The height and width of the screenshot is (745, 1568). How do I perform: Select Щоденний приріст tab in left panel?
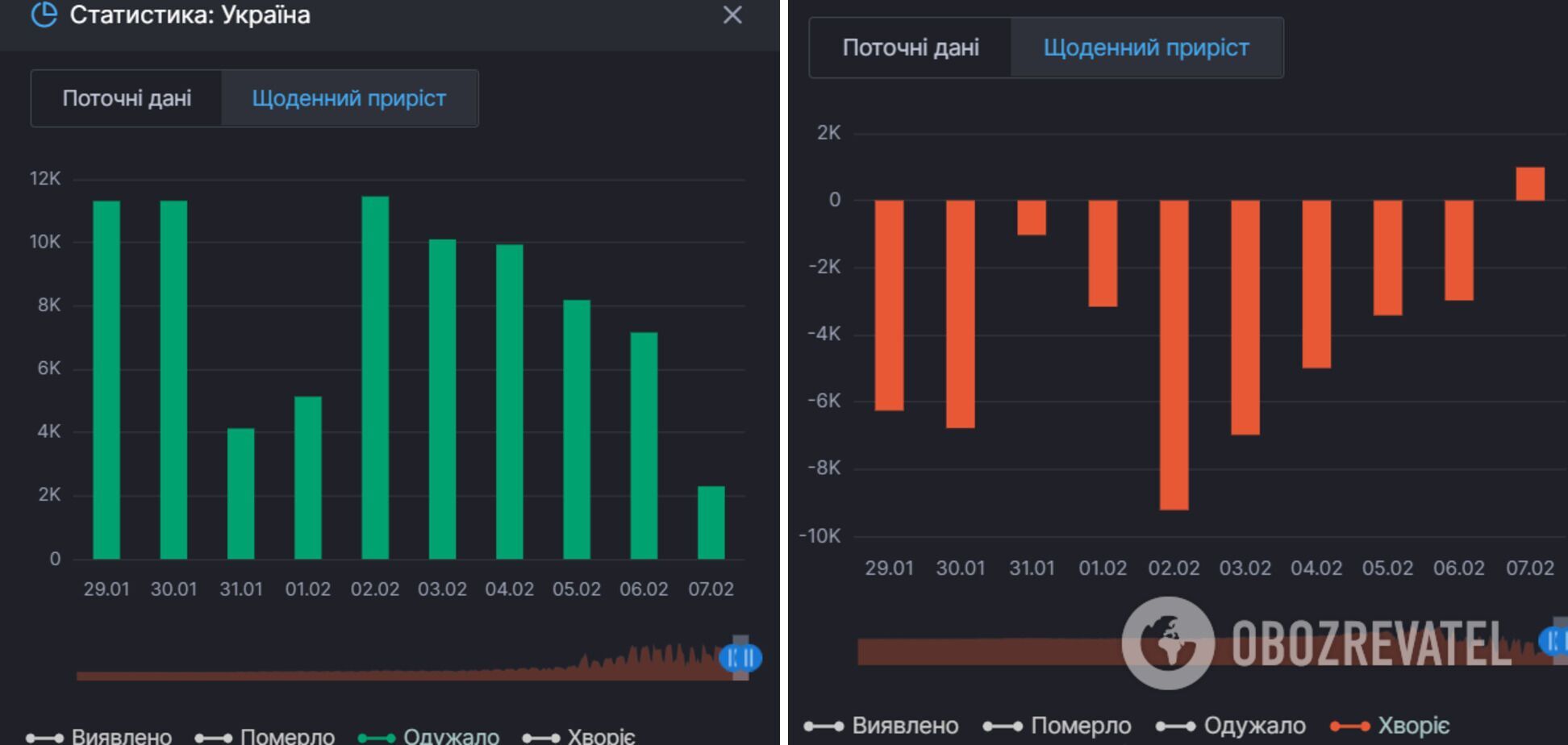tap(348, 98)
